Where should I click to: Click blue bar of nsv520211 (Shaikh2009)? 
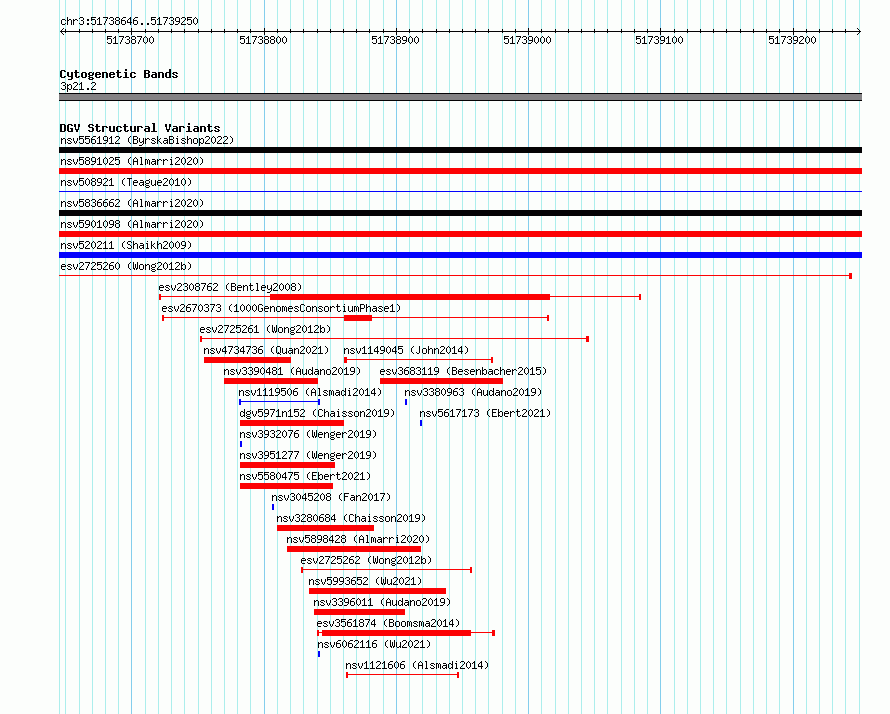coord(460,255)
